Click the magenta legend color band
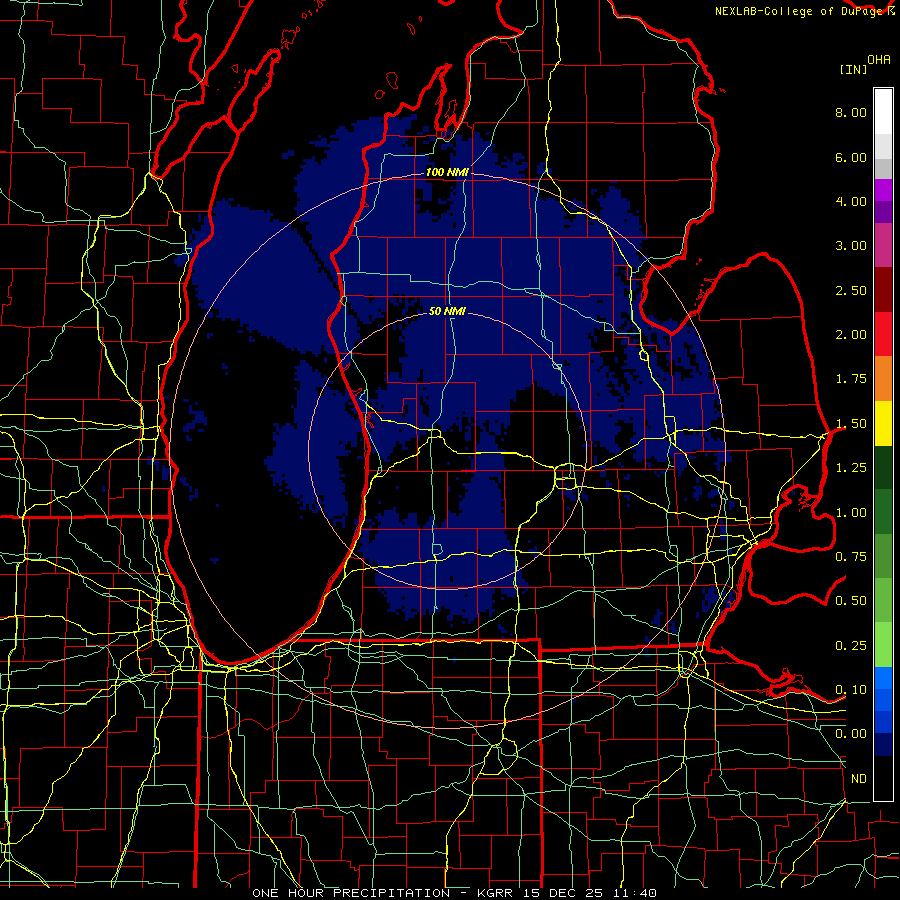The height and width of the screenshot is (900, 900). click(883, 190)
